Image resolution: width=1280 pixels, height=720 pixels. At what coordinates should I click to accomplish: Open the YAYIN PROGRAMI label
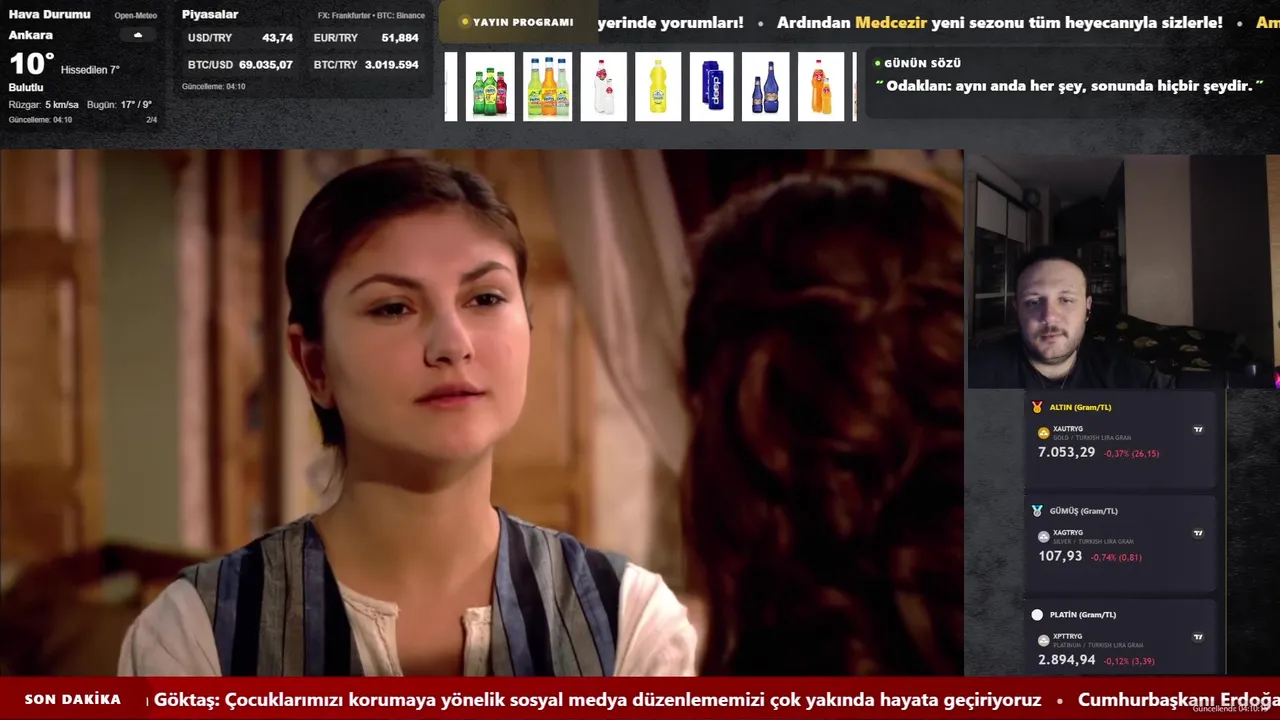click(523, 22)
